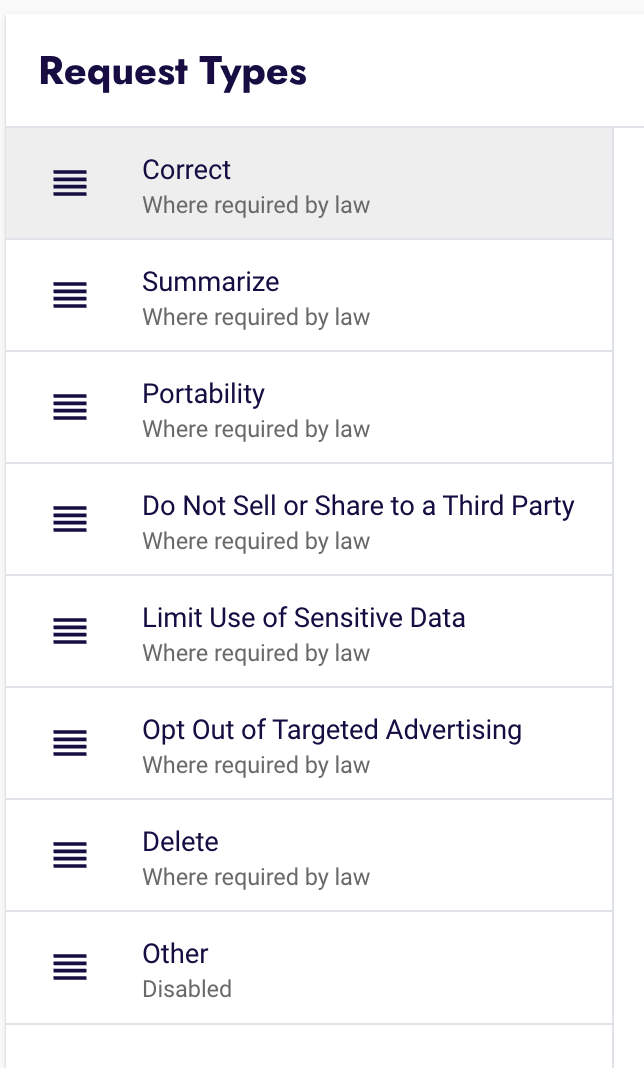
Task: Click the drag handle beside Limit Use of Sensitive Data
Action: [x=69, y=632]
